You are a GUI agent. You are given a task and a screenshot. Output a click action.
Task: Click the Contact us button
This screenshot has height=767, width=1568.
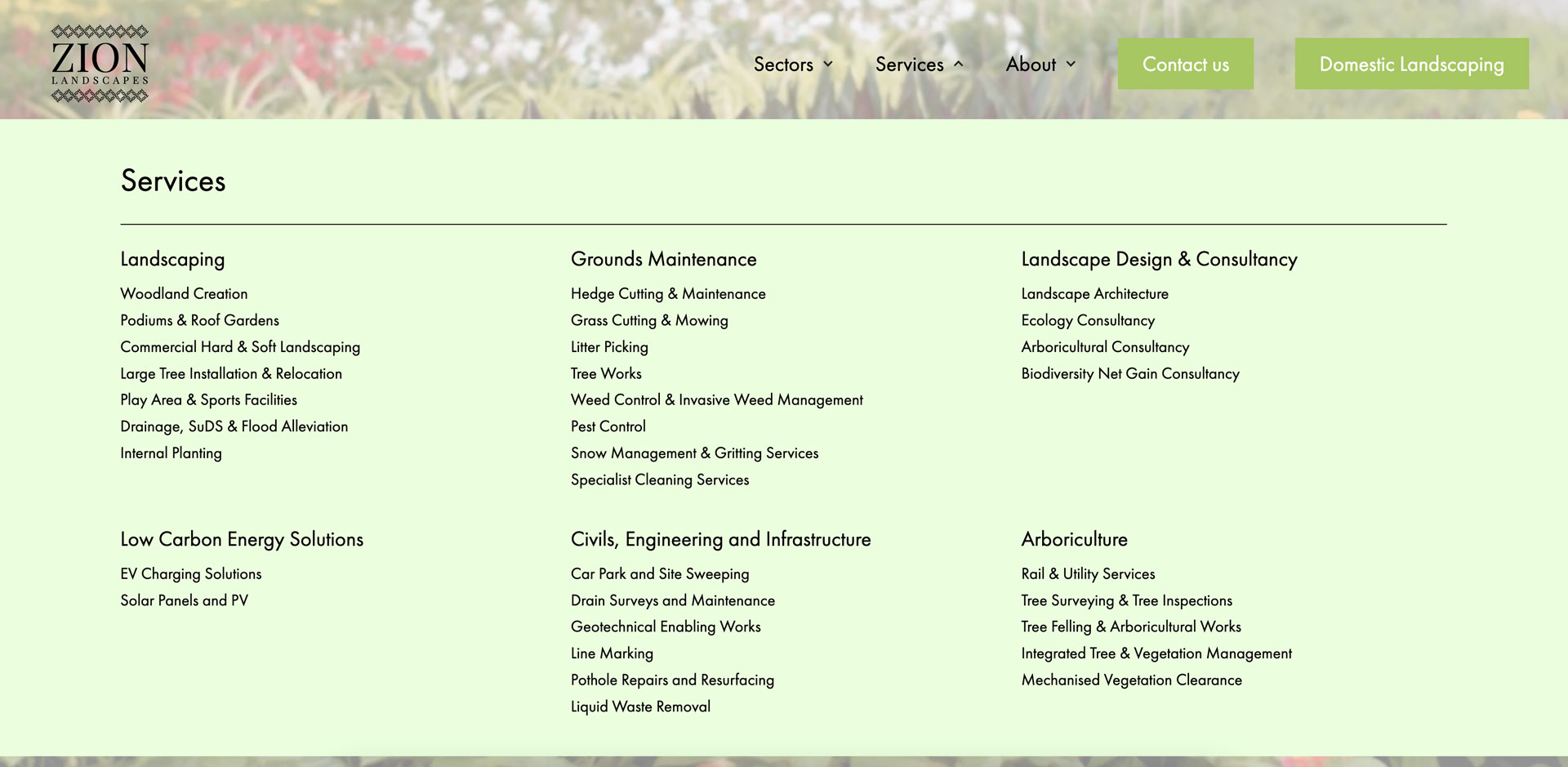tap(1185, 64)
